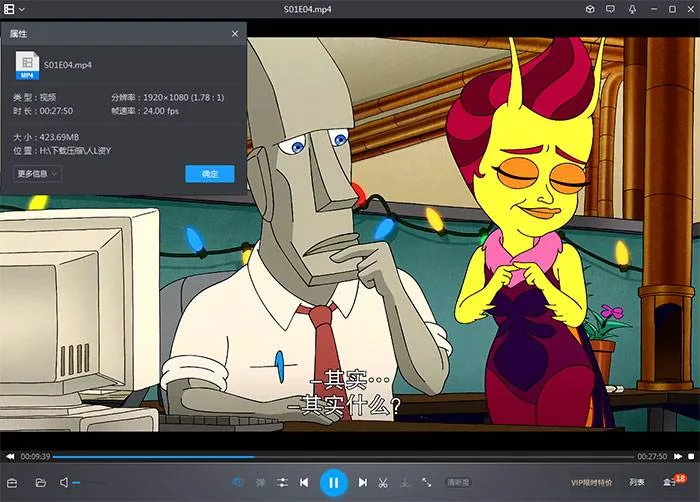Select the duration 00:27:50 value in properties
Viewport: 700px width, 502px height.
pyautogui.click(x=56, y=111)
